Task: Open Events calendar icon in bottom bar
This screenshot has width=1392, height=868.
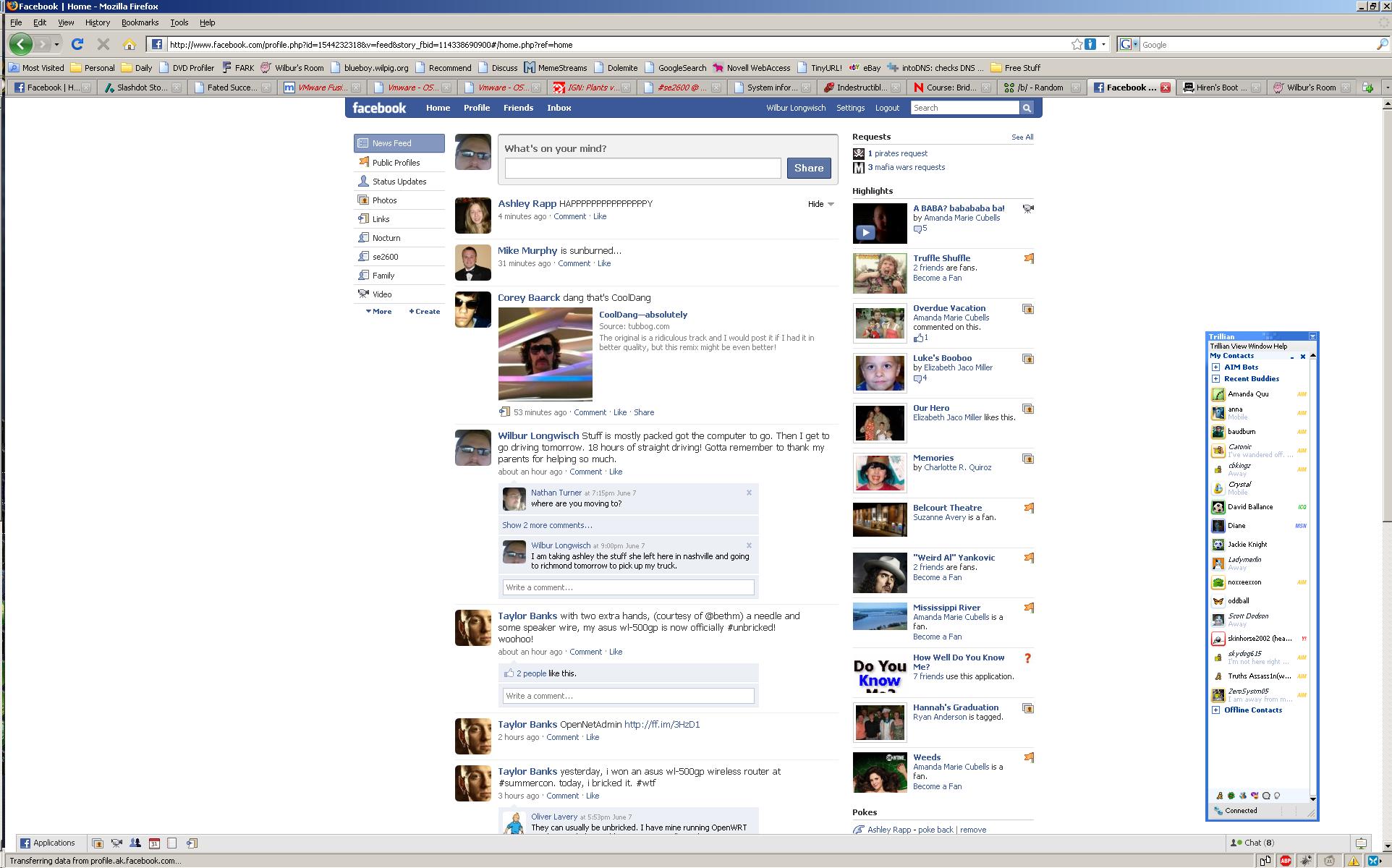Action: pyautogui.click(x=154, y=843)
